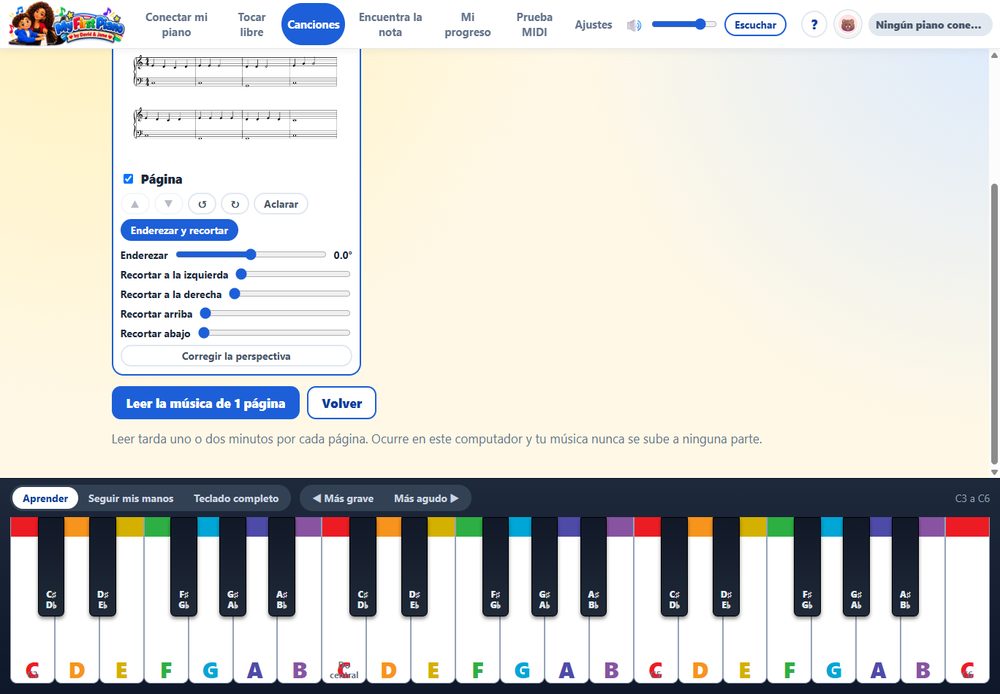
Task: Click the volume slider
Action: coord(684,25)
